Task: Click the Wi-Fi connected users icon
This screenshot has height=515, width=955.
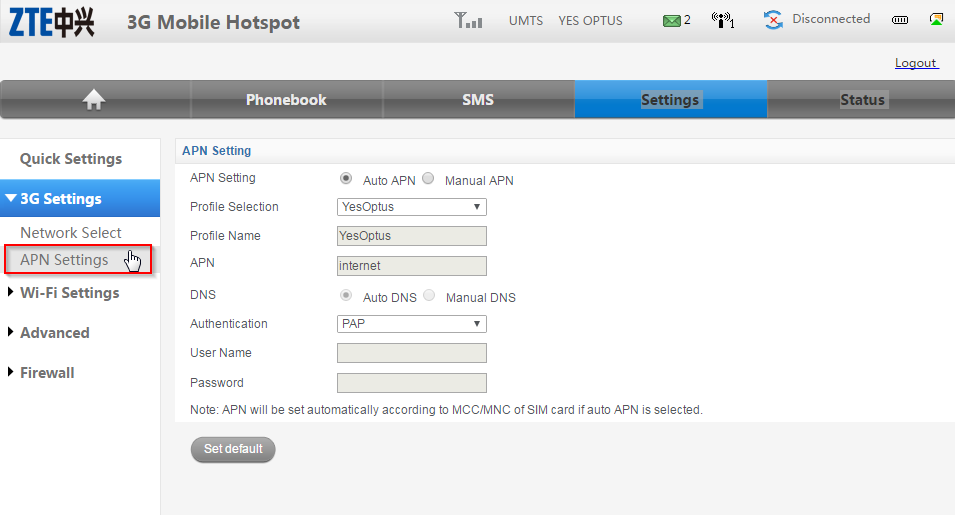Action: click(721, 20)
